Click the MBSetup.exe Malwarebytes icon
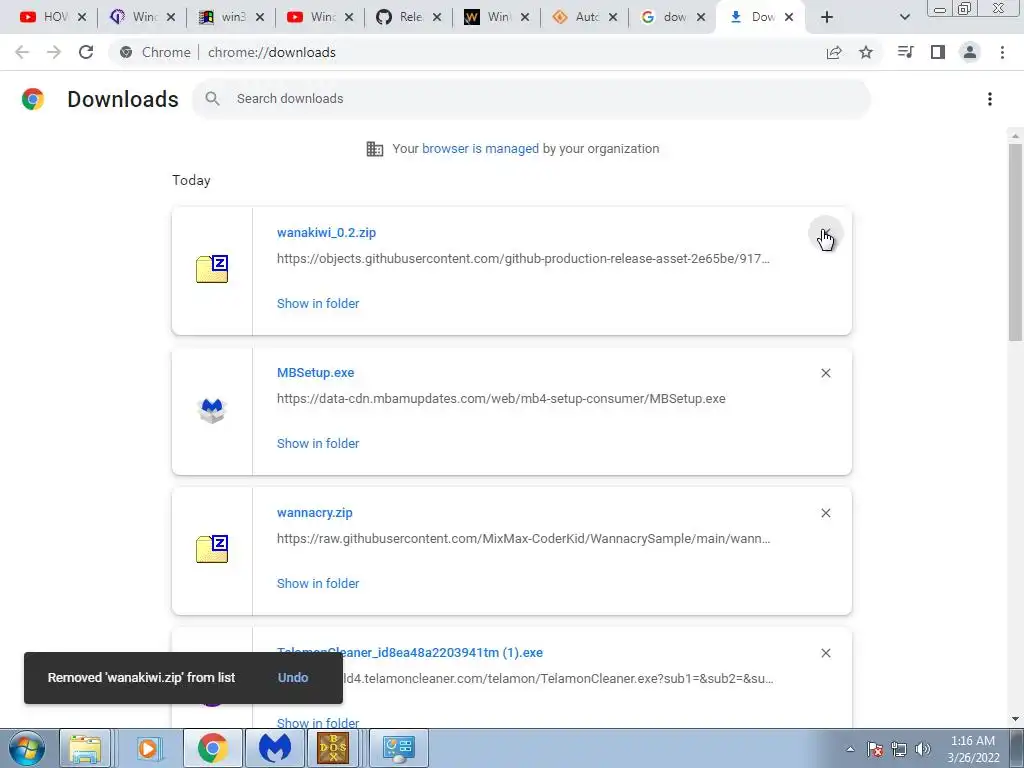Screen dimensions: 1024x768 pos(212,410)
